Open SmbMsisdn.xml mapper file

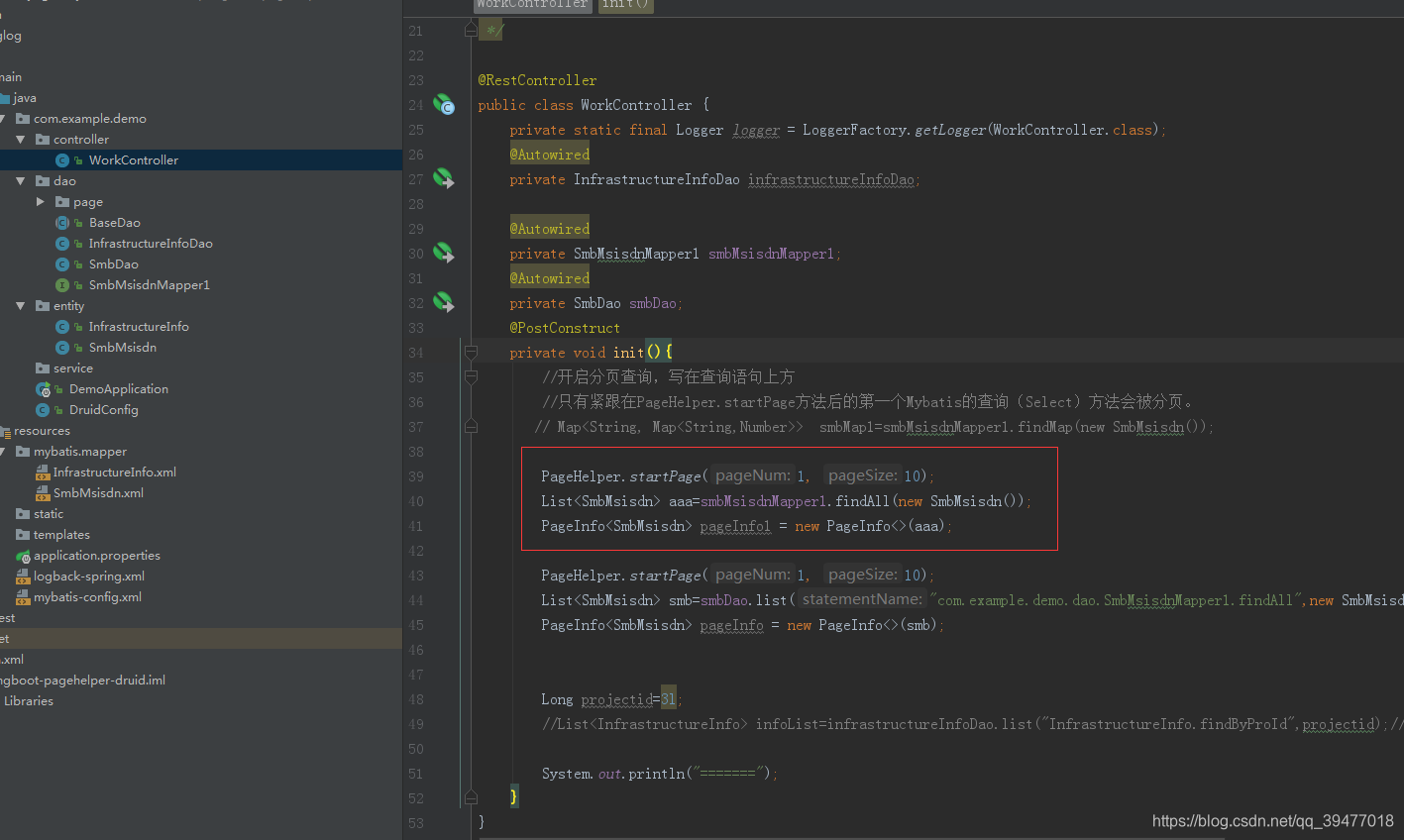coord(98,493)
